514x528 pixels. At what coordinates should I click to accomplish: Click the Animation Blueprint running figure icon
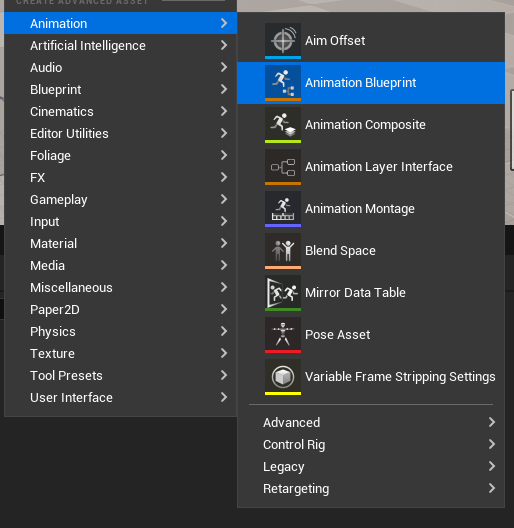(283, 82)
